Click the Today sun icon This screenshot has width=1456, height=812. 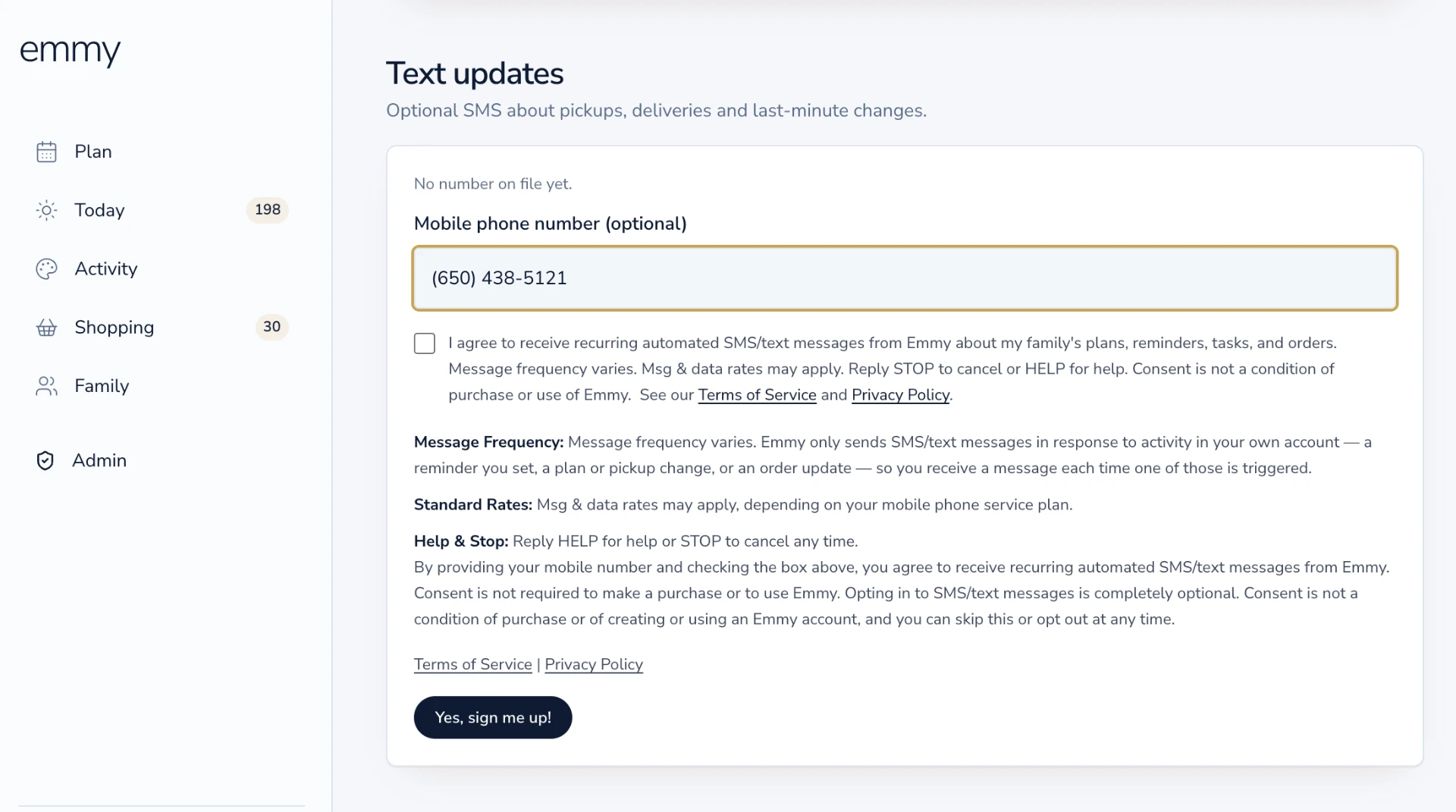pyautogui.click(x=46, y=210)
